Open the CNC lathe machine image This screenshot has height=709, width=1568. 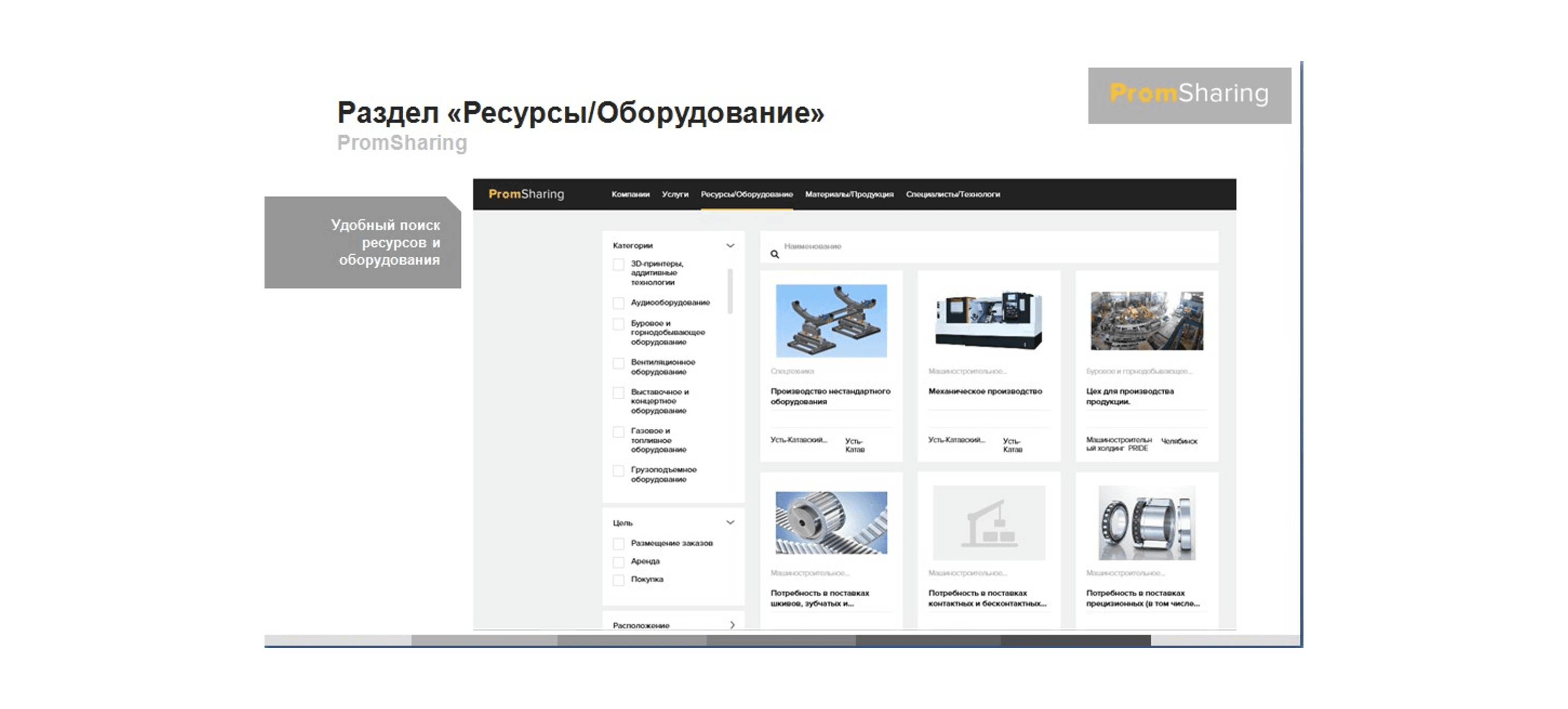pyautogui.click(x=989, y=321)
